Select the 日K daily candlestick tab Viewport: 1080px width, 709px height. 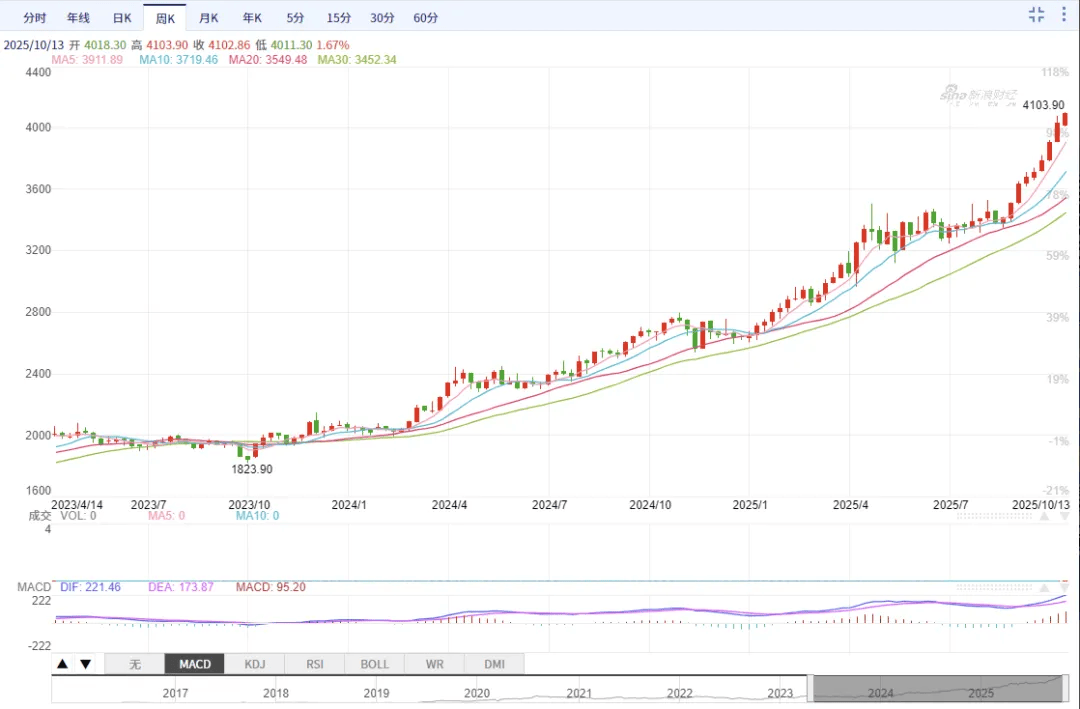(x=121, y=18)
